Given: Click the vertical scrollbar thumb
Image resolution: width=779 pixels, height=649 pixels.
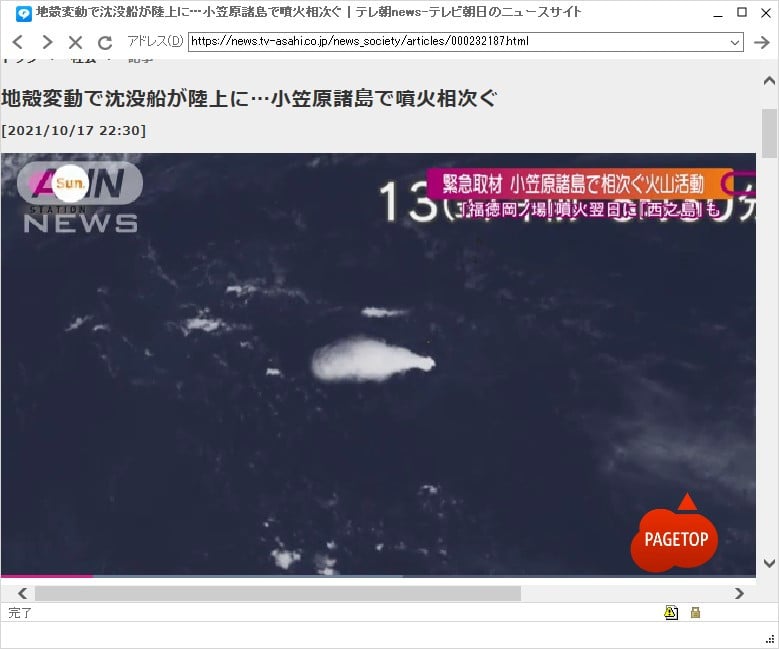Looking at the screenshot, I should click(769, 133).
